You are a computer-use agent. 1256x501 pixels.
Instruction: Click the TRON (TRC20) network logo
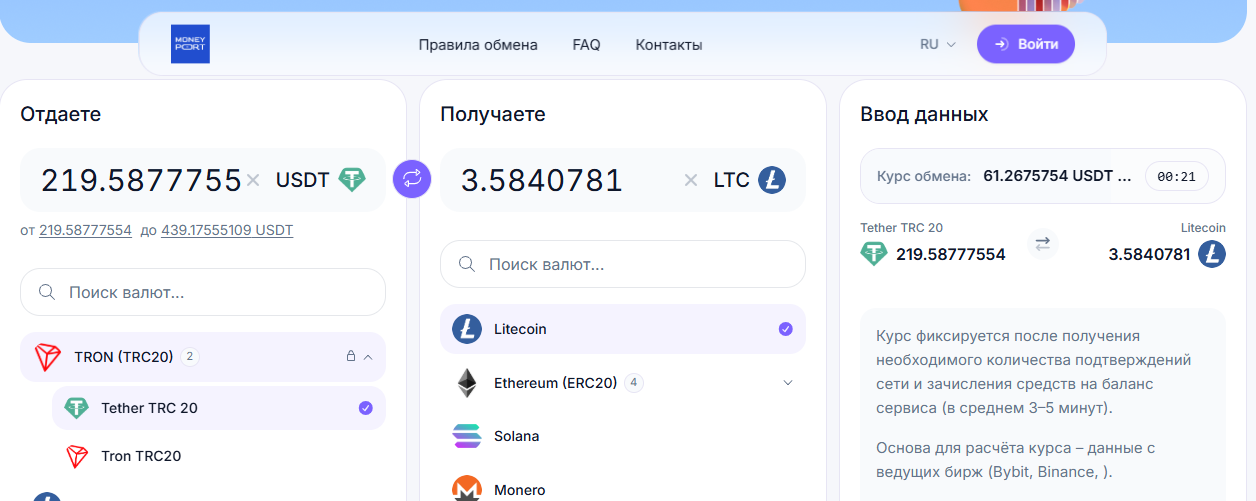(x=47, y=356)
